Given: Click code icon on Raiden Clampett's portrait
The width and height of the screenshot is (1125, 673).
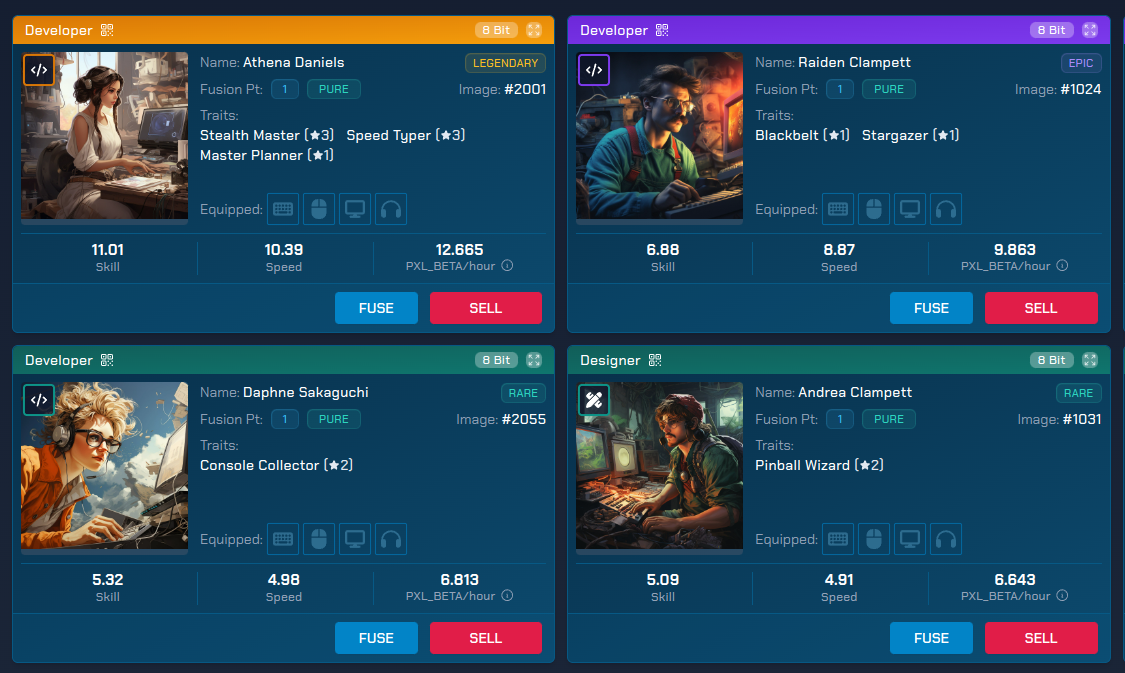Looking at the screenshot, I should coord(594,70).
